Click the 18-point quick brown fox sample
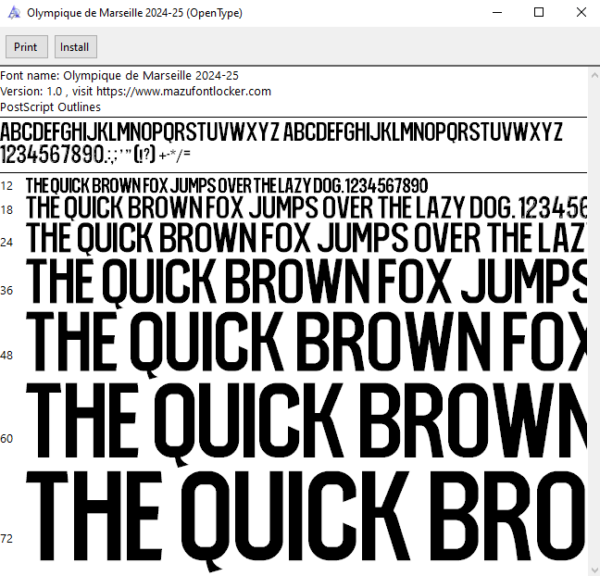 (x=307, y=207)
